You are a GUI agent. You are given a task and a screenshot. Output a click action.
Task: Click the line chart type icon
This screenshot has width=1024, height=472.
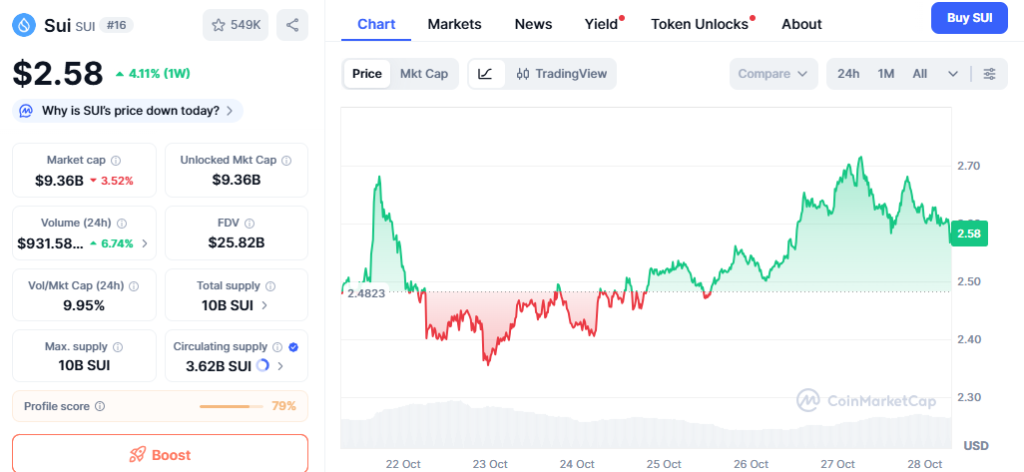(x=485, y=74)
